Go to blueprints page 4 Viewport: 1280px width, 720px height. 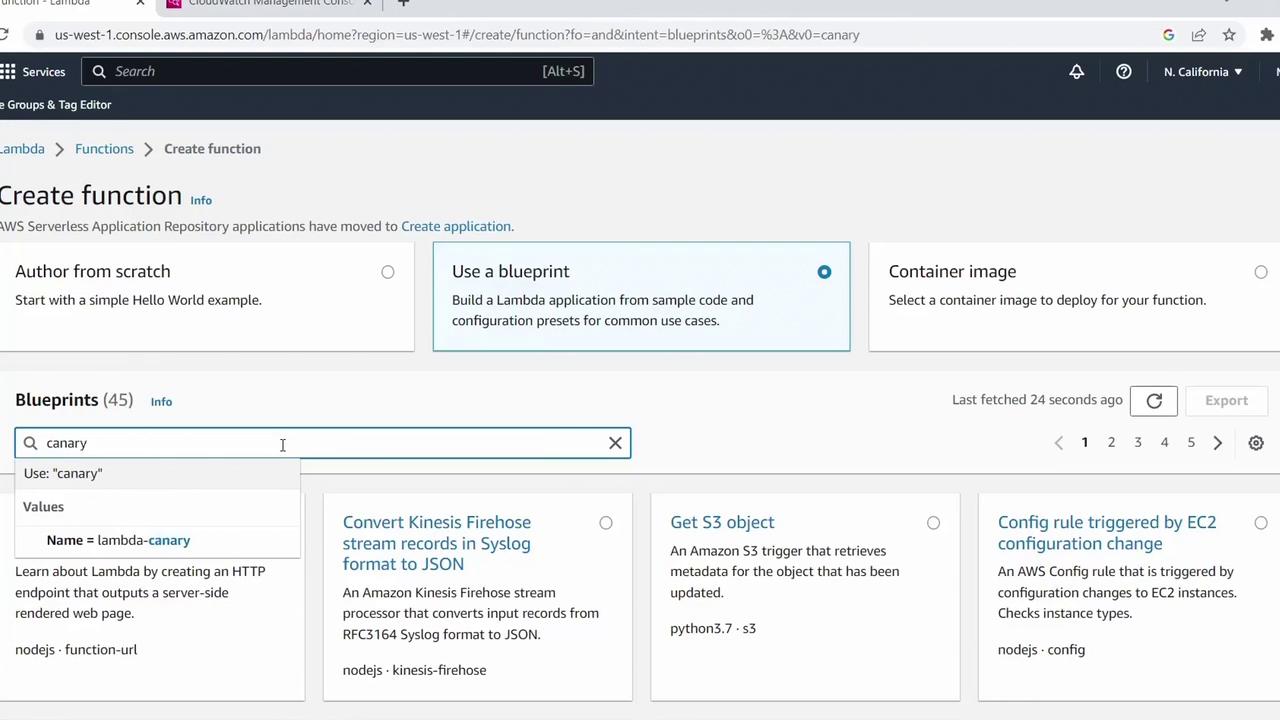pyautogui.click(x=1164, y=443)
